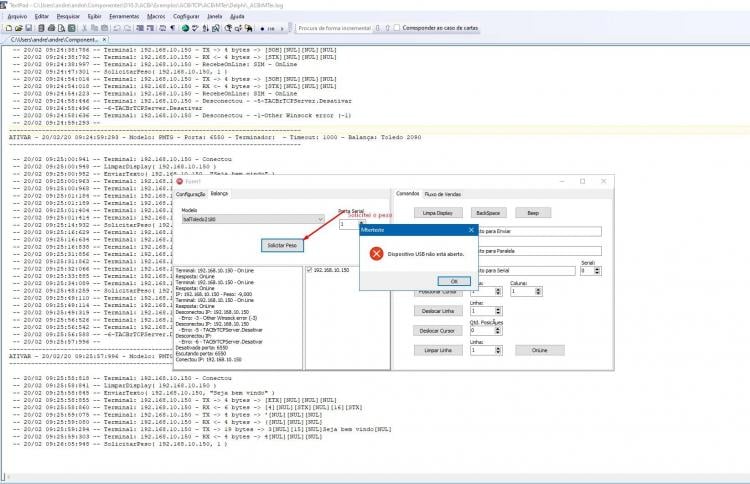Open the Ajuda menu

(237, 16)
